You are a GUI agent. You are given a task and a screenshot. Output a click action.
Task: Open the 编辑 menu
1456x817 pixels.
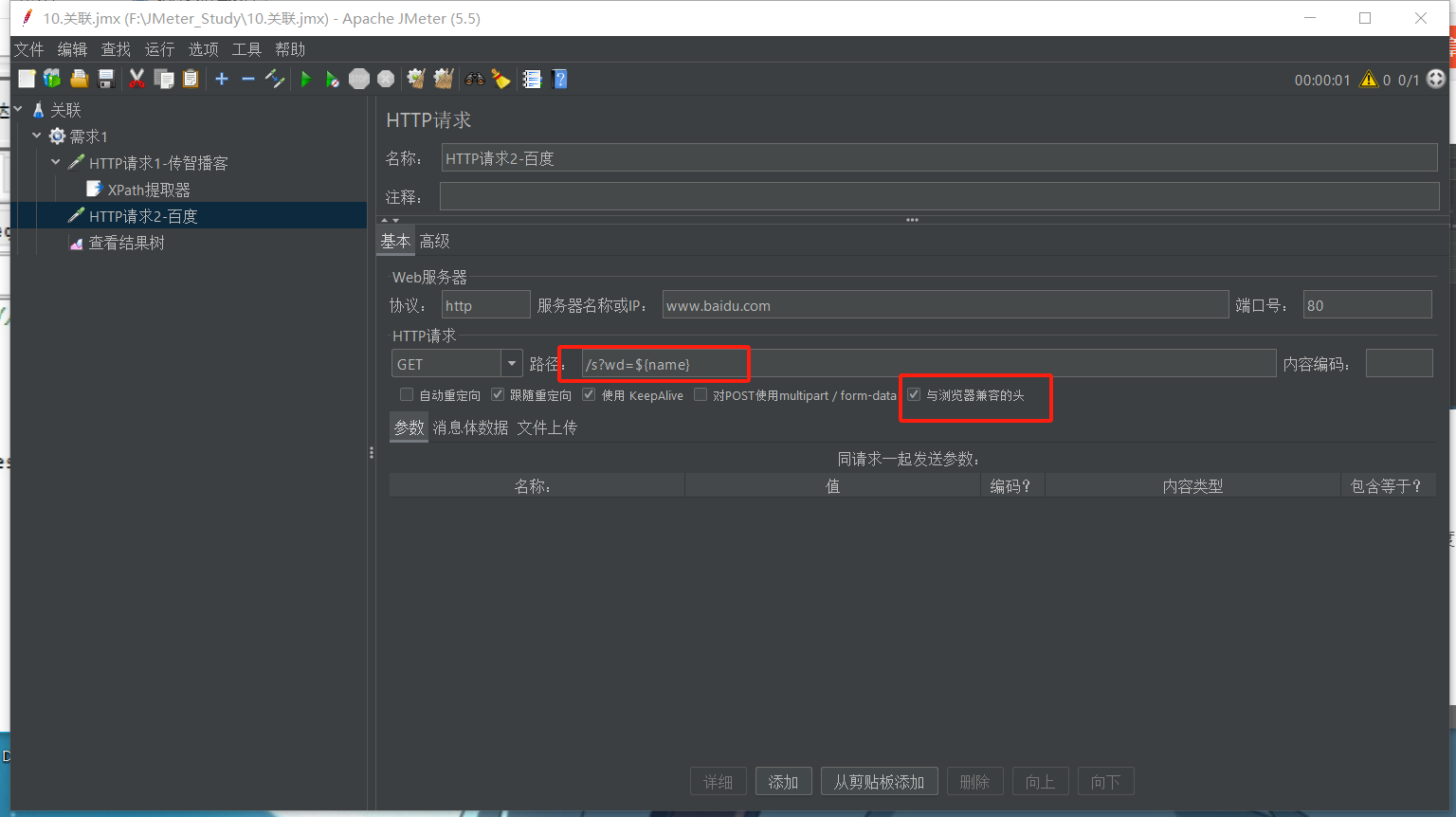tap(72, 49)
